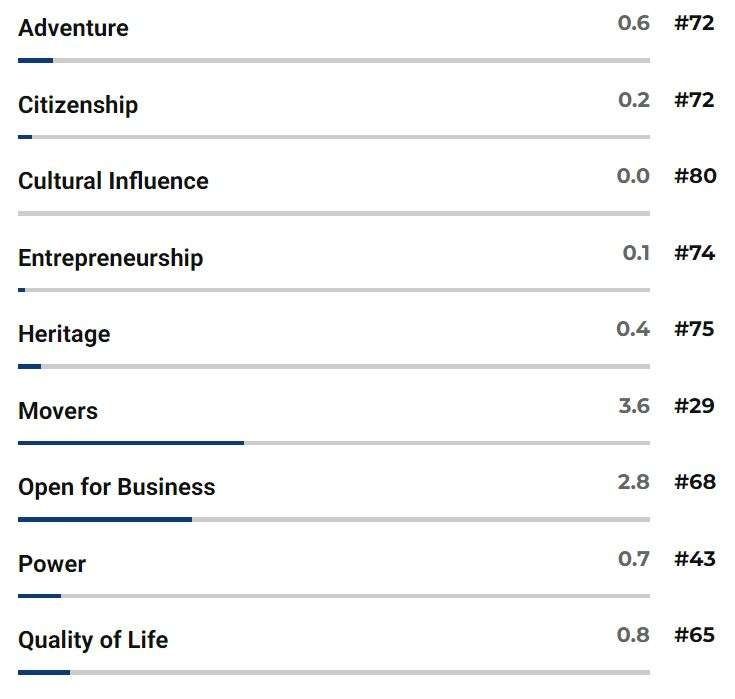Click the Power score progress bar
Image resolution: width=735 pixels, height=699 pixels.
click(x=333, y=596)
